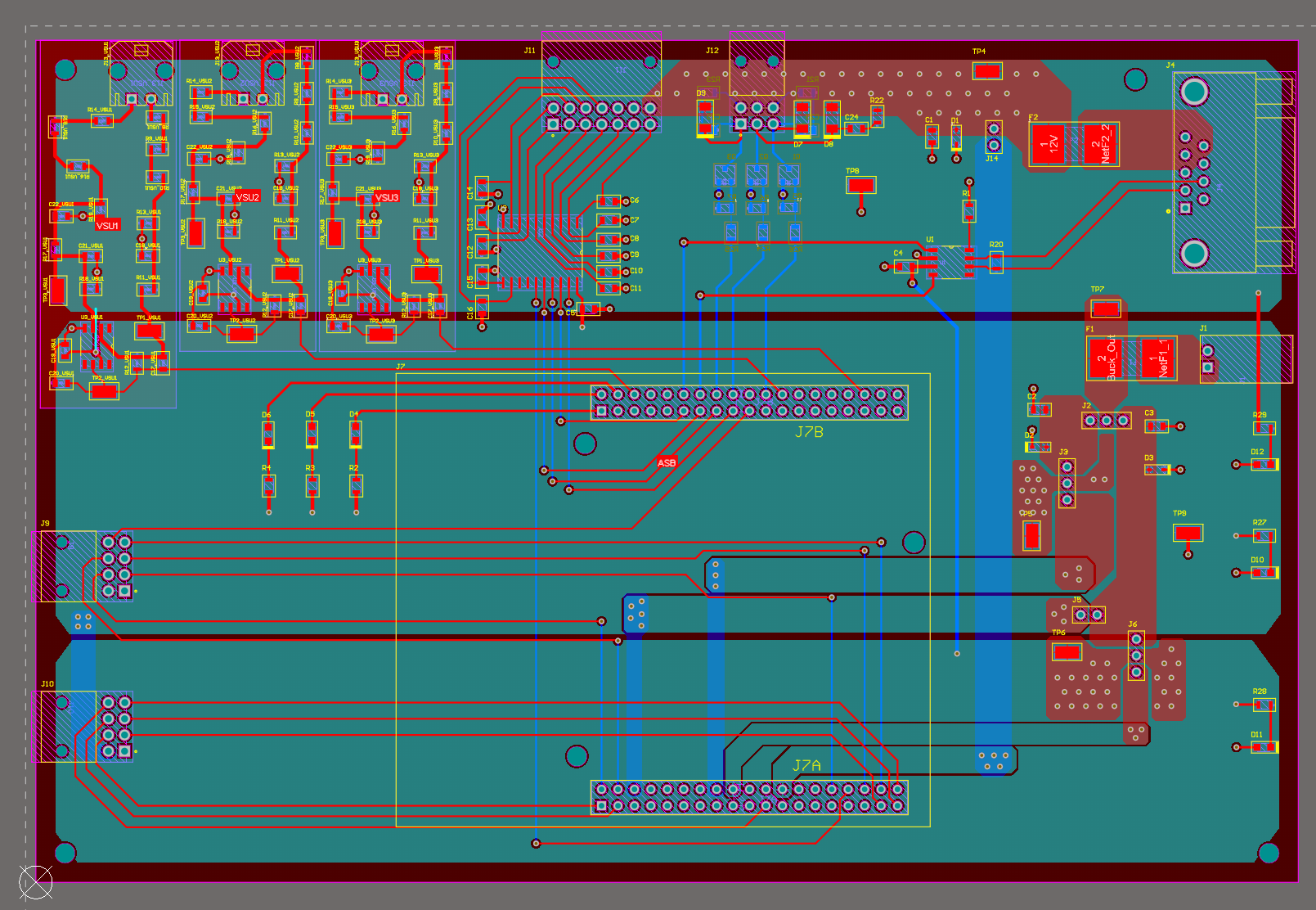The width and height of the screenshot is (1316, 910).
Task: Click the Buck_Out pad of fuse F1
Action: (x=1106, y=358)
